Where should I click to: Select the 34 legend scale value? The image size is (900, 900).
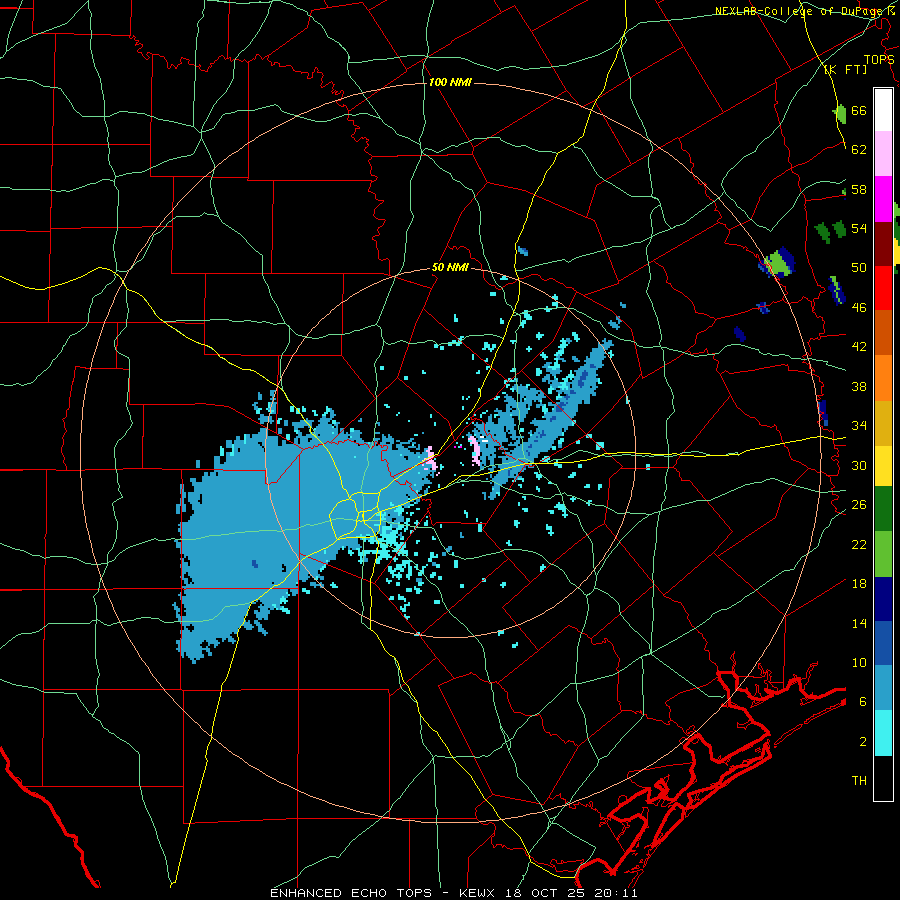click(x=859, y=425)
